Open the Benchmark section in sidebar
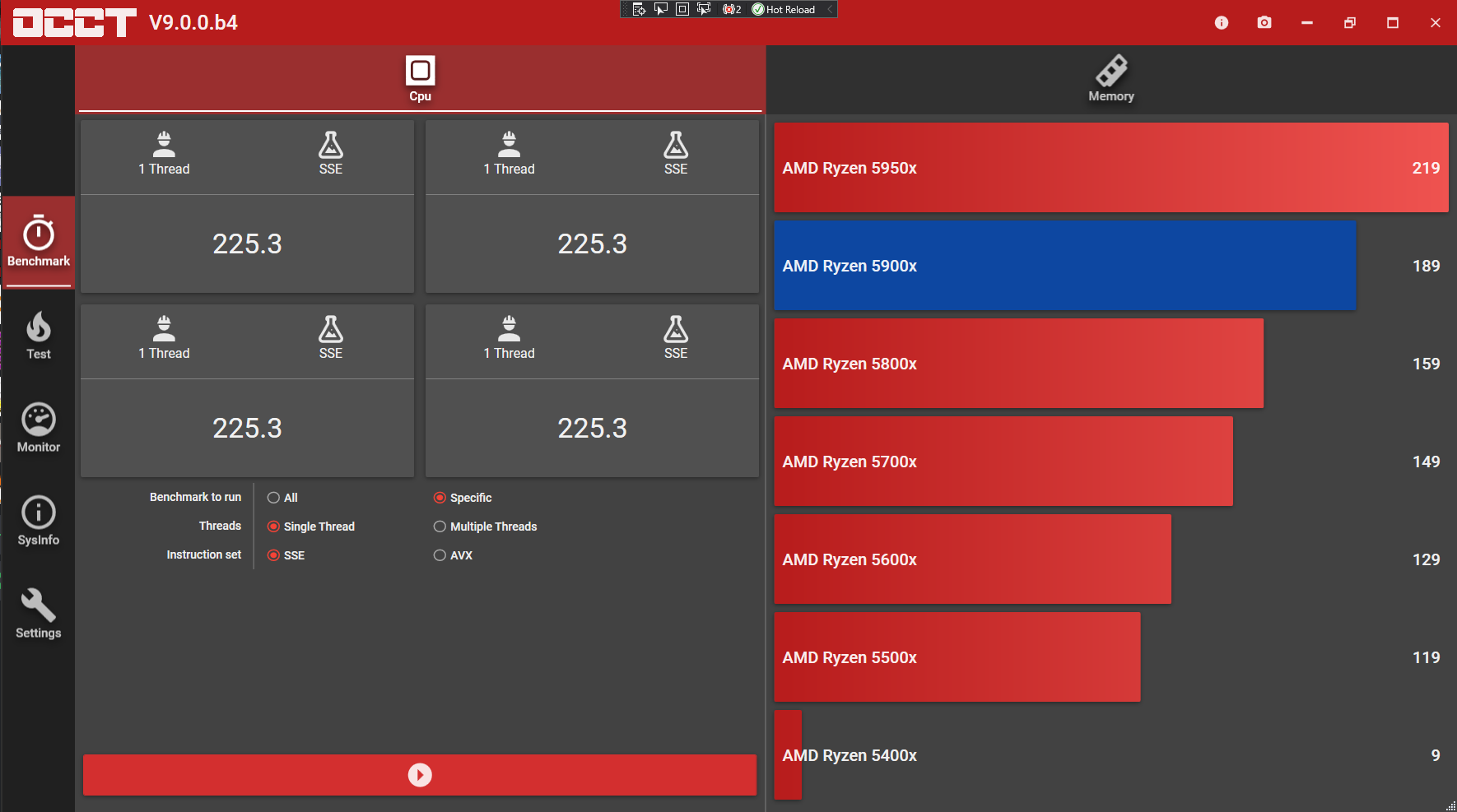The image size is (1457, 812). (39, 242)
